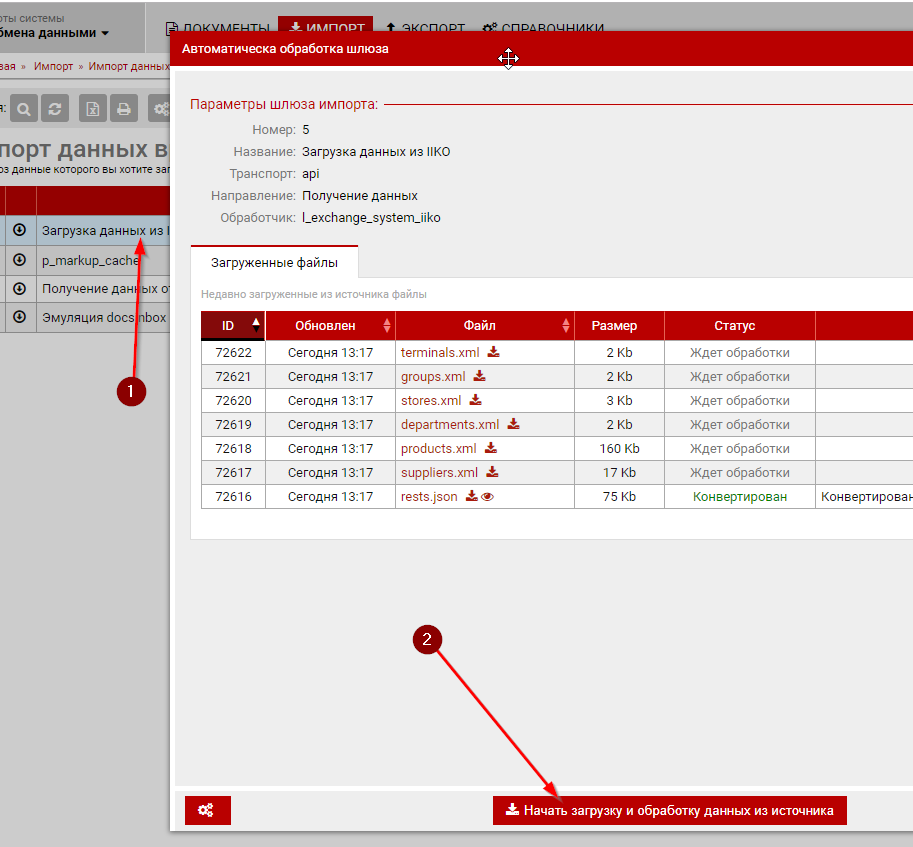The image size is (913, 847).
Task: Click the Excel export toolbar icon
Action: pyautogui.click(x=92, y=109)
